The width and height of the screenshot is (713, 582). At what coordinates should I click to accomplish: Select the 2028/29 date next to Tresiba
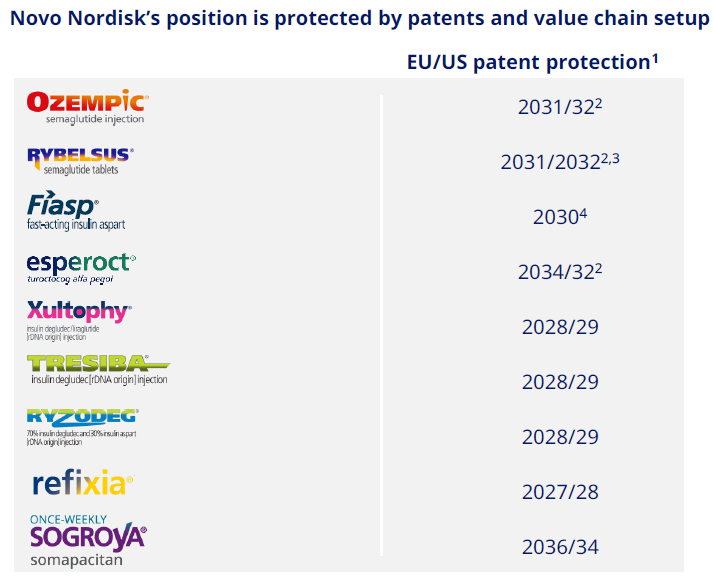559,382
